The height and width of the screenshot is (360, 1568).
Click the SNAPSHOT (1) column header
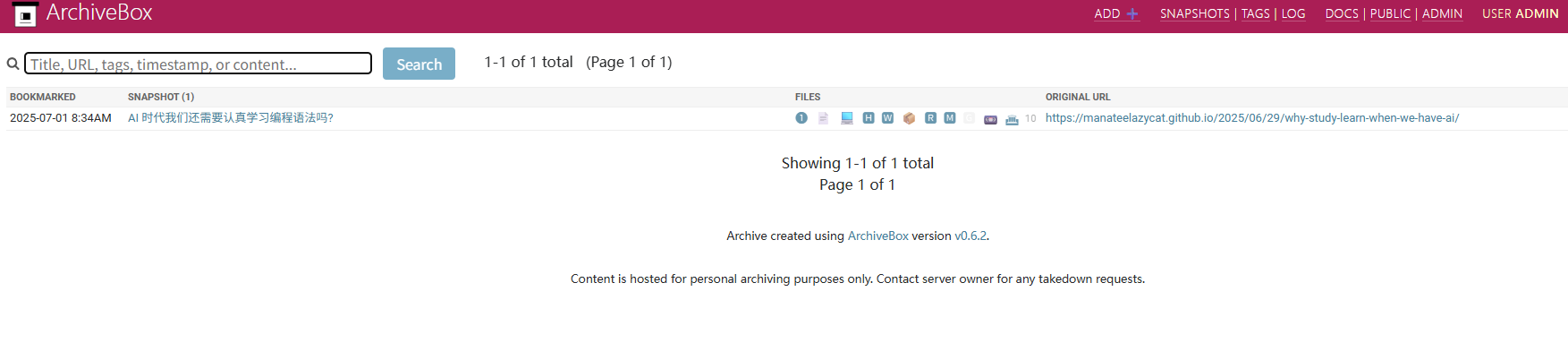point(161,97)
